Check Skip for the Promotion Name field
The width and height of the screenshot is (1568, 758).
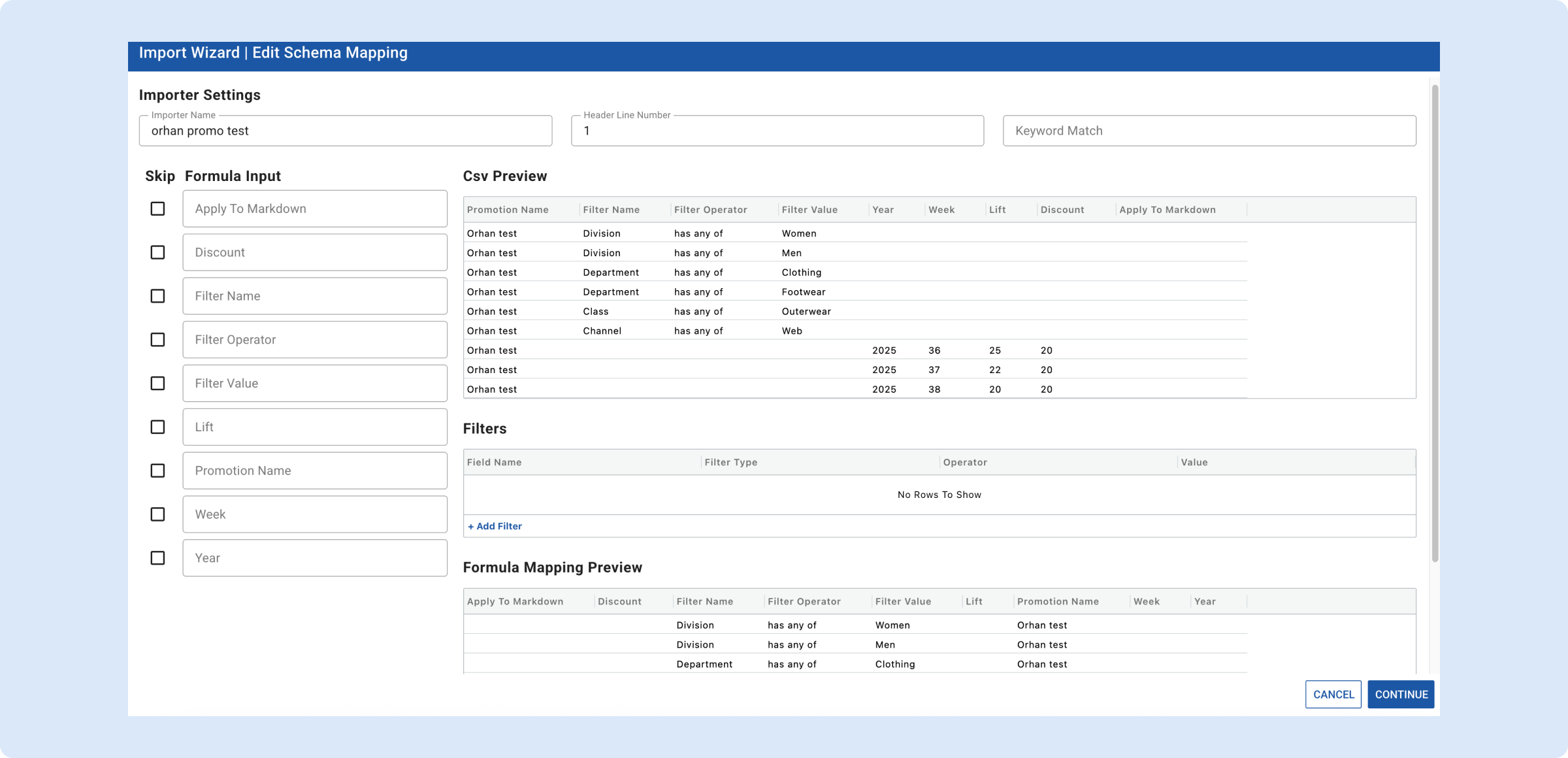157,470
